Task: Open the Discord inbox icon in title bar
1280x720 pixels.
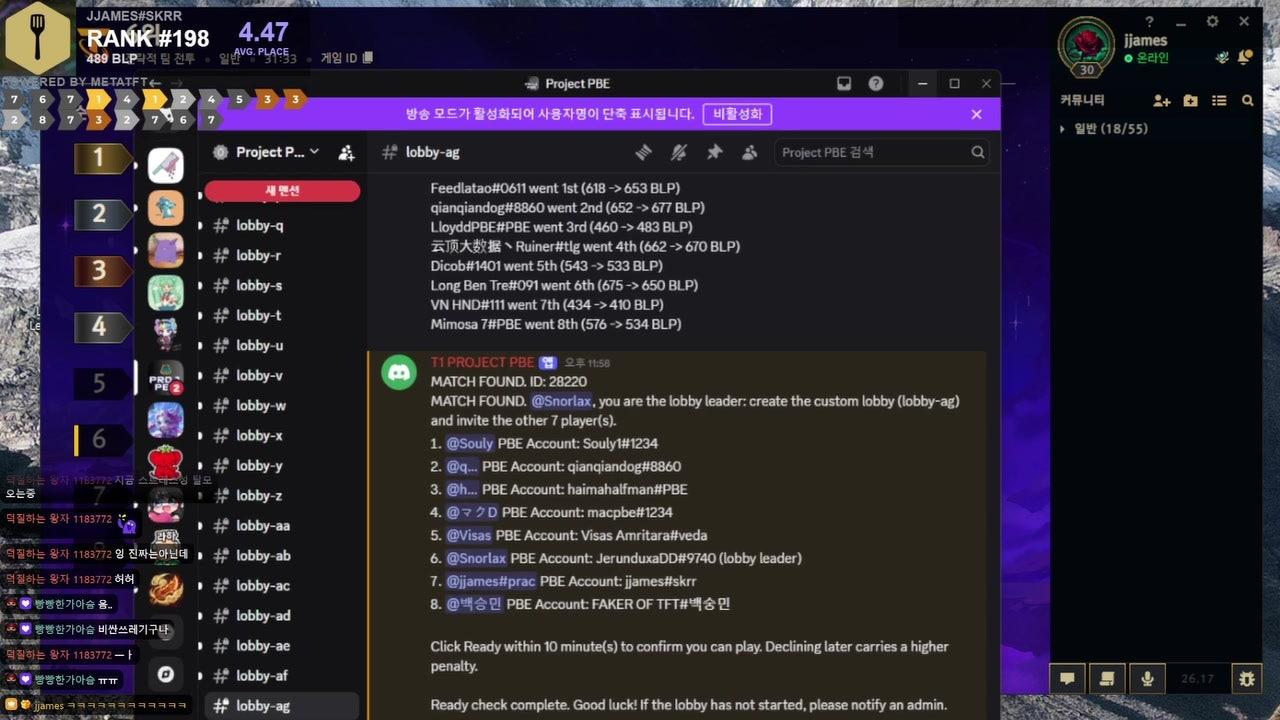Action: tap(844, 84)
